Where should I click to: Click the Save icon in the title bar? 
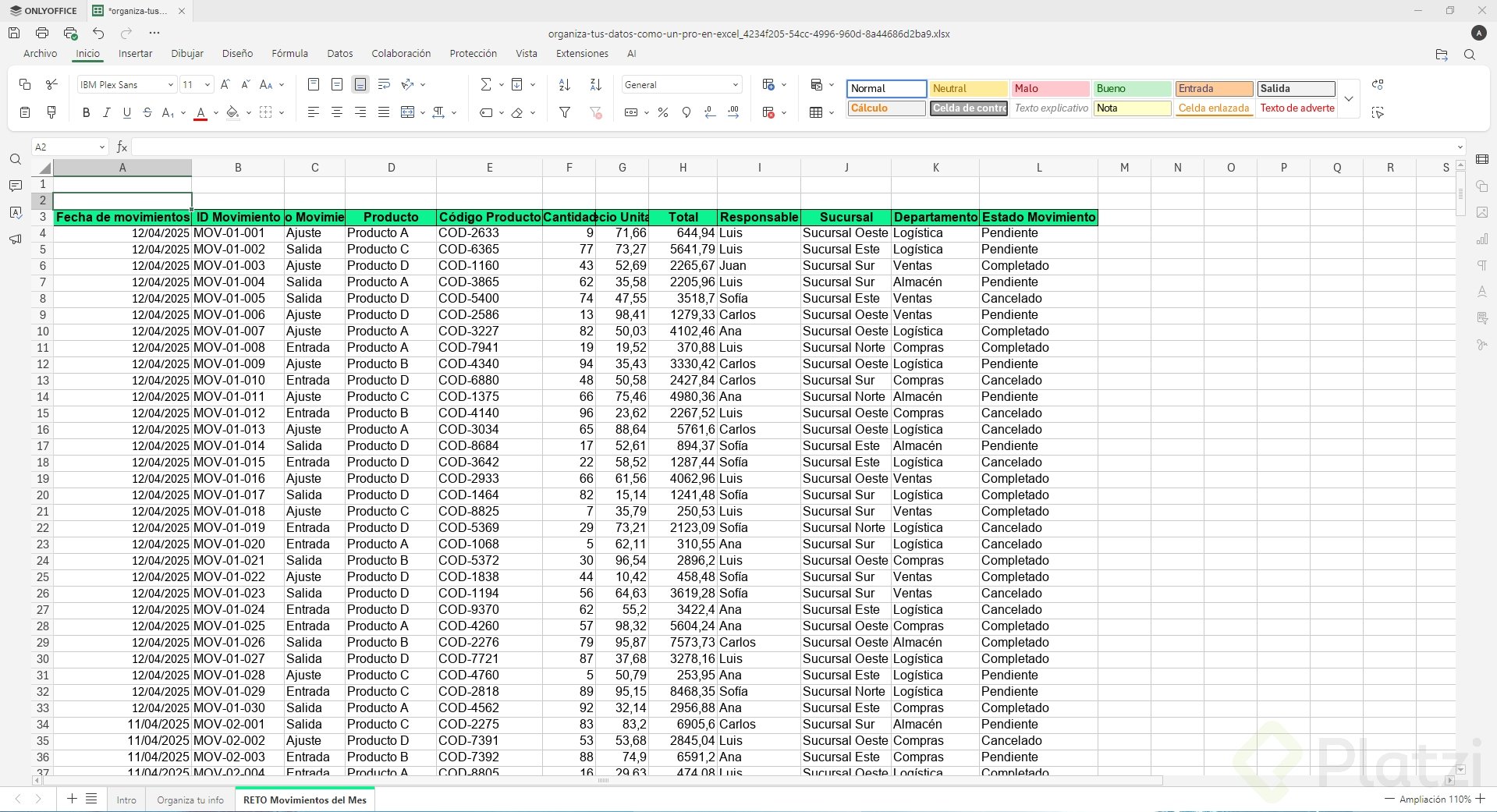pyautogui.click(x=14, y=33)
